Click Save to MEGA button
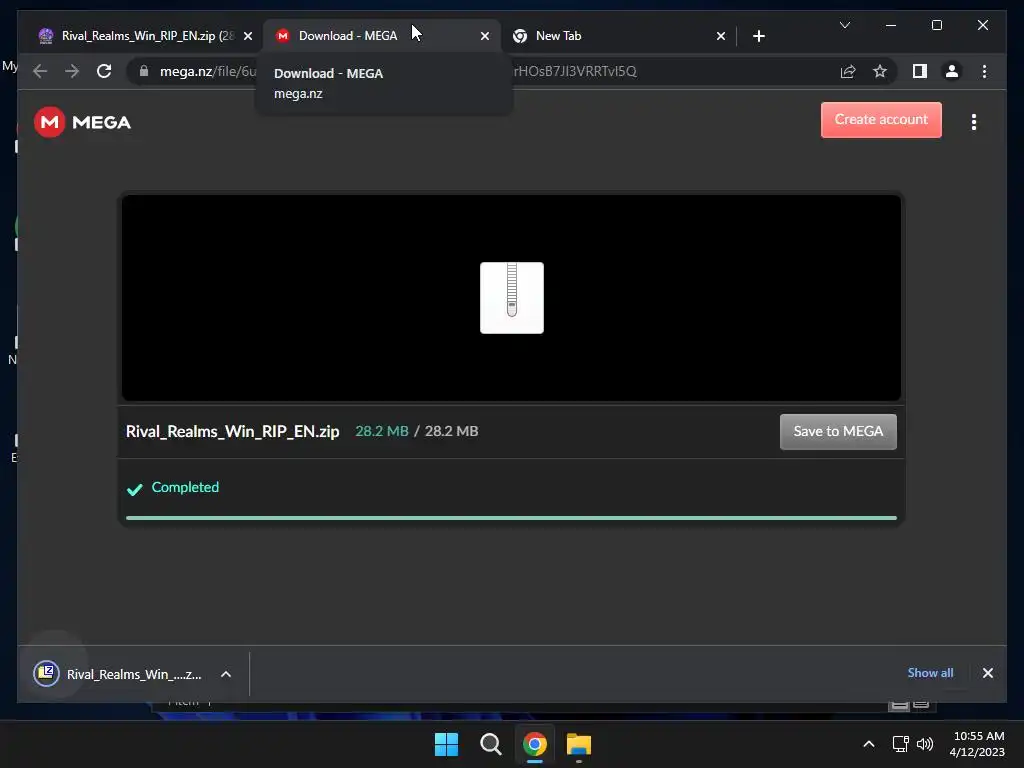The height and width of the screenshot is (768, 1024). pos(838,432)
